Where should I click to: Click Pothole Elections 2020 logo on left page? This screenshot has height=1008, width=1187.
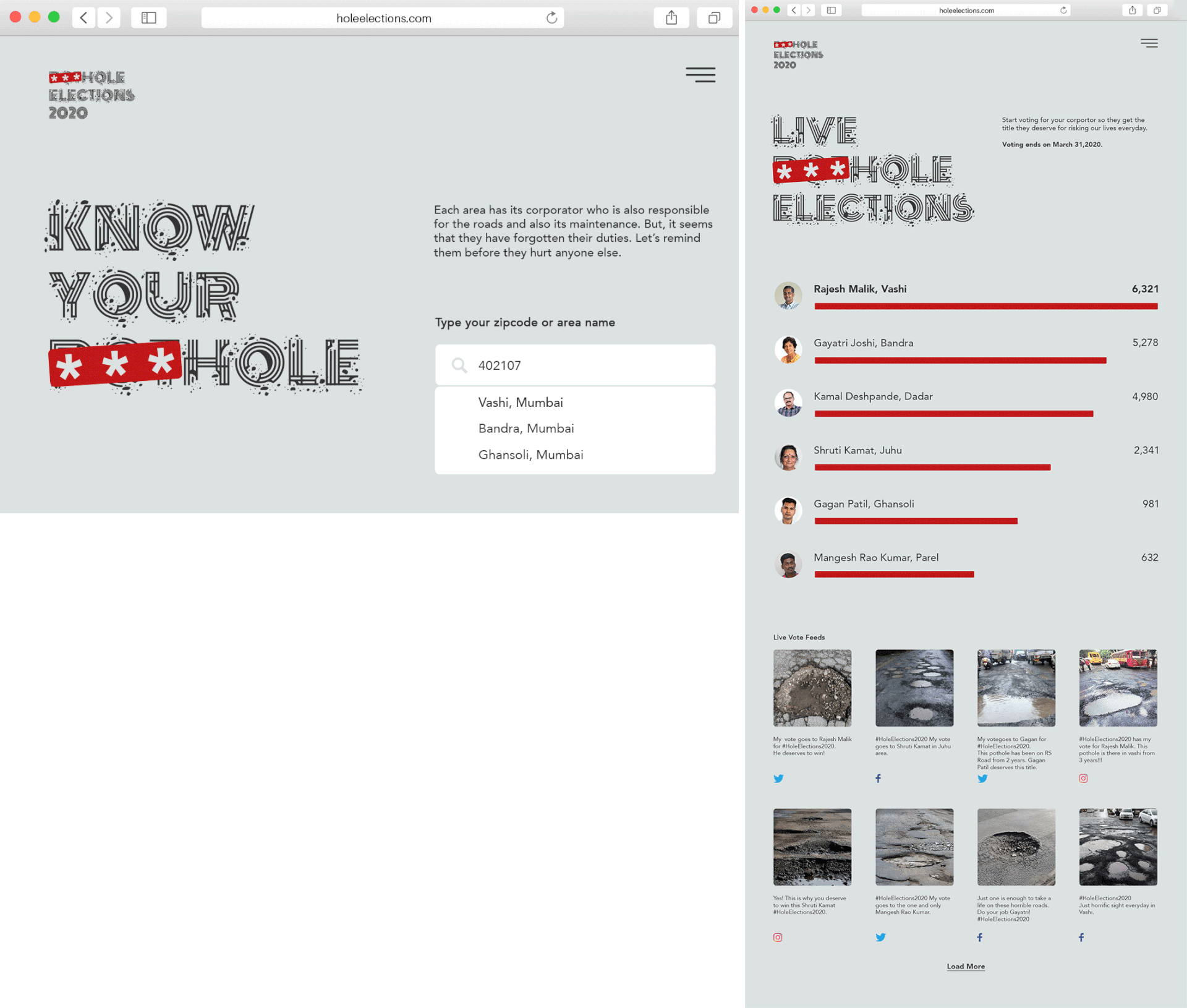coord(91,95)
